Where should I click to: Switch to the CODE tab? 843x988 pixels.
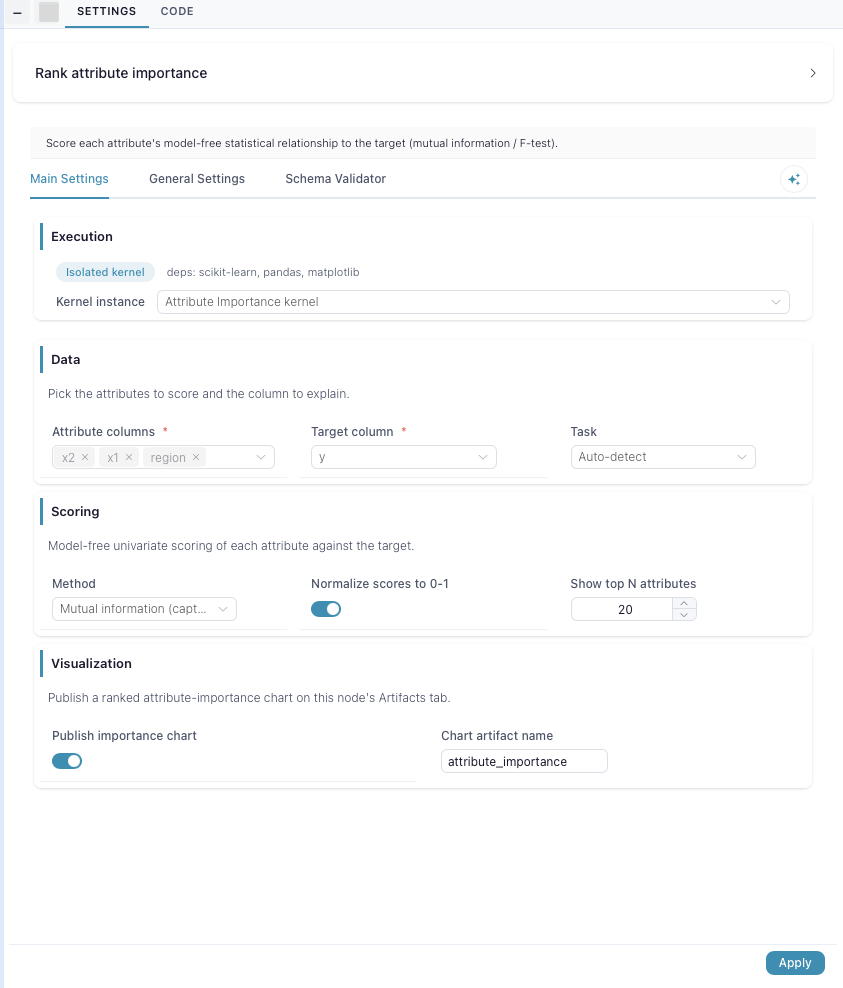coord(177,11)
